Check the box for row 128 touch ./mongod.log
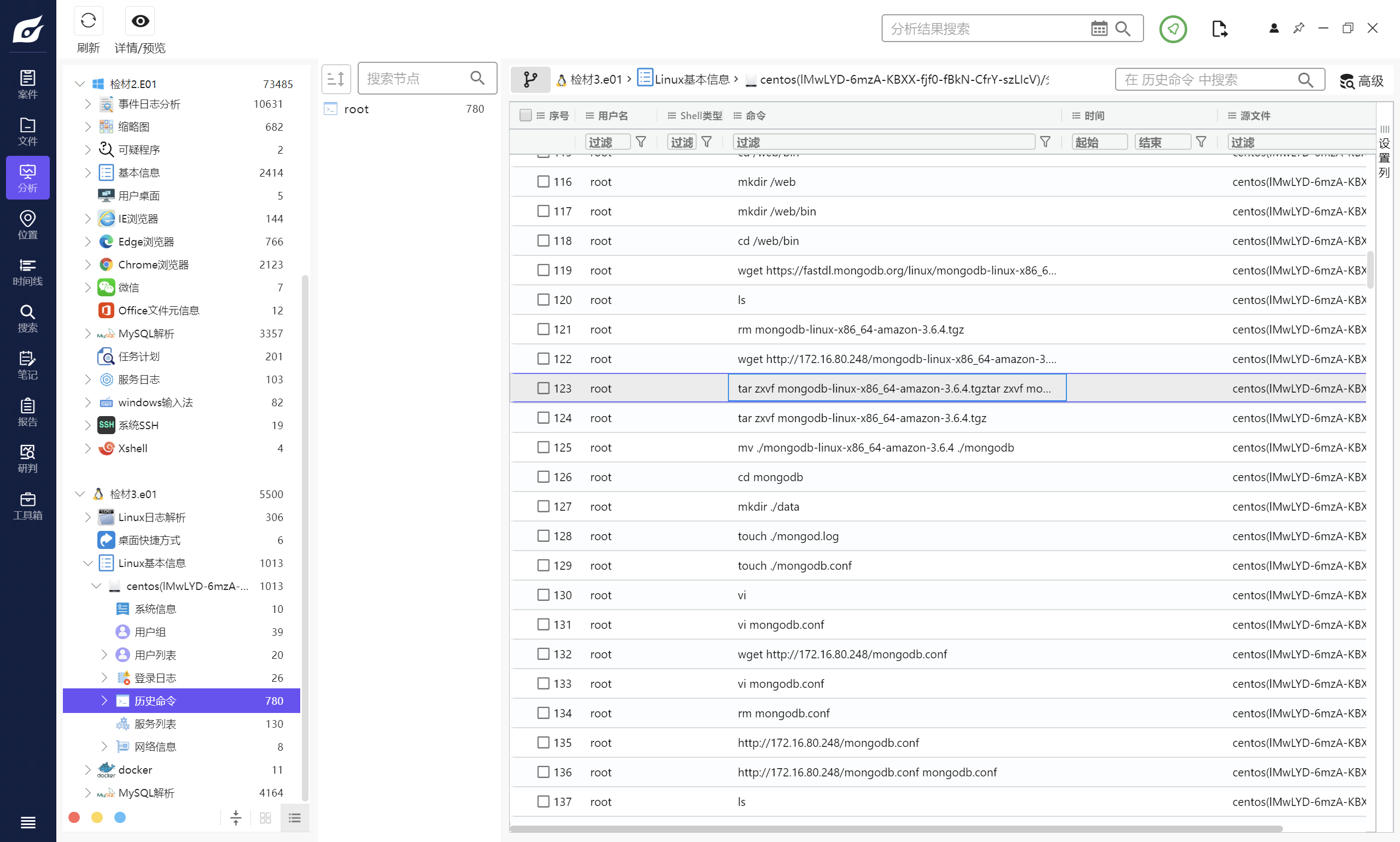1400x842 pixels. 543,536
